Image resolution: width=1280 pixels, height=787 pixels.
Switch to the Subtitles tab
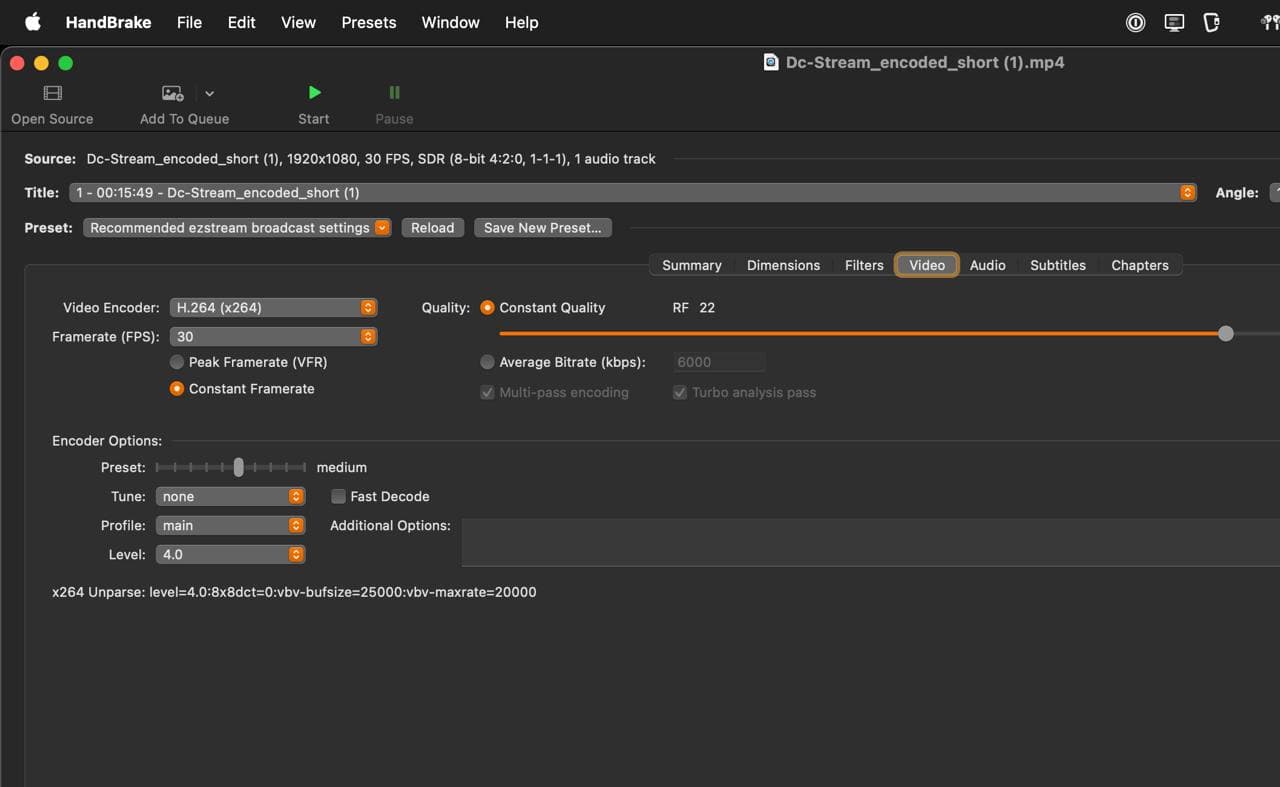point(1058,265)
